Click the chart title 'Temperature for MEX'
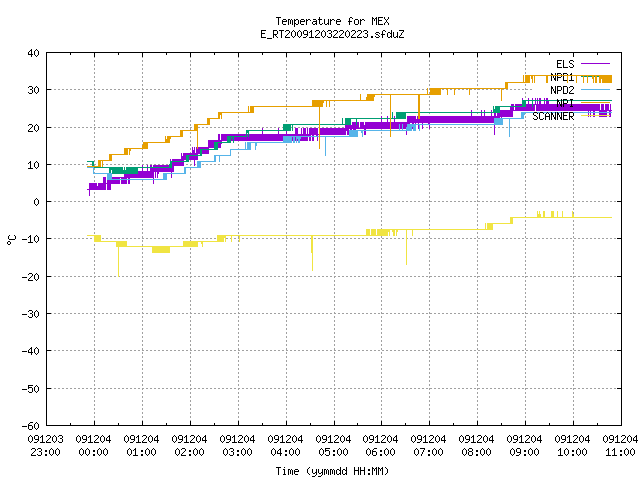 [x=332, y=21]
